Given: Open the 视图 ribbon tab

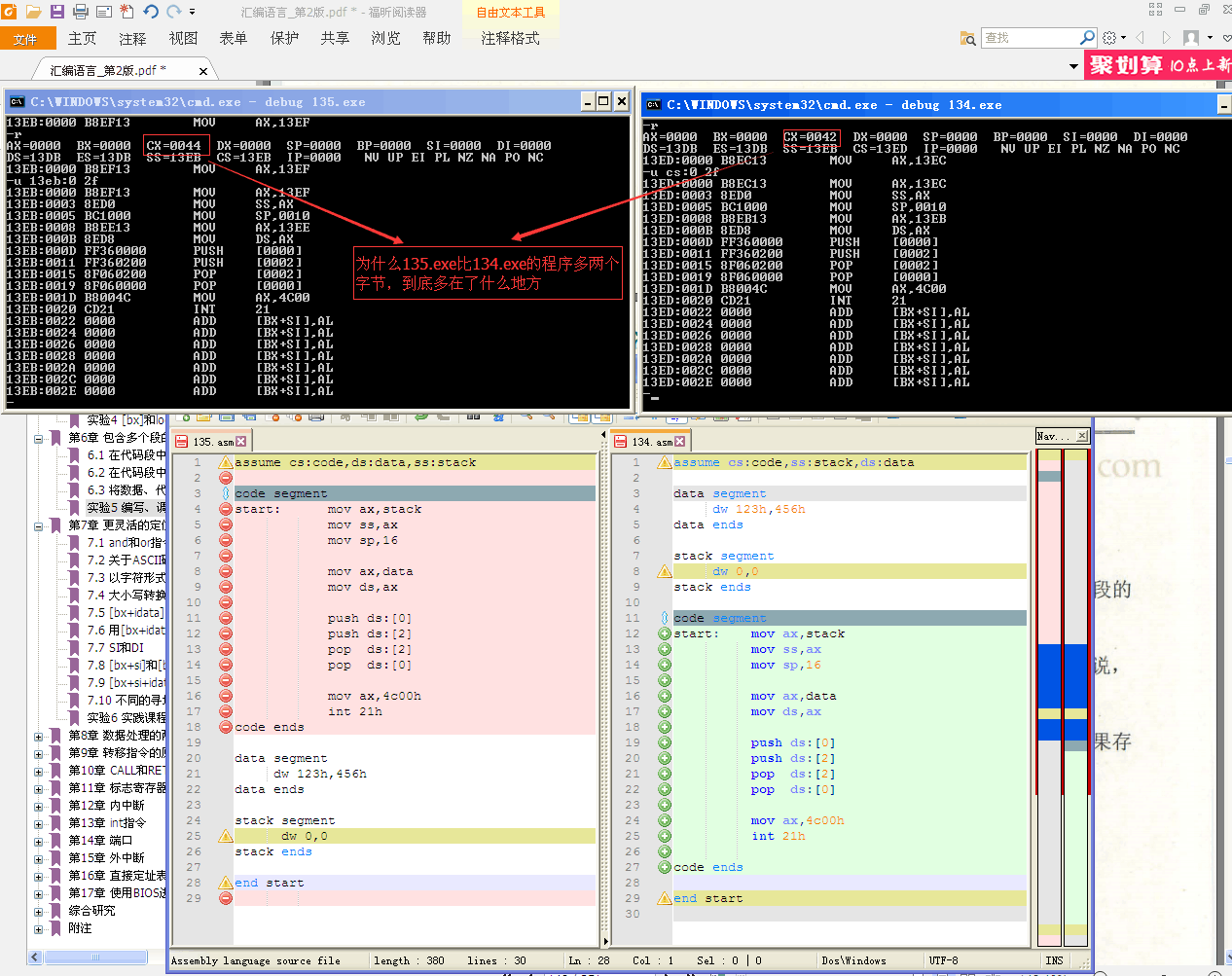Looking at the screenshot, I should pyautogui.click(x=184, y=38).
